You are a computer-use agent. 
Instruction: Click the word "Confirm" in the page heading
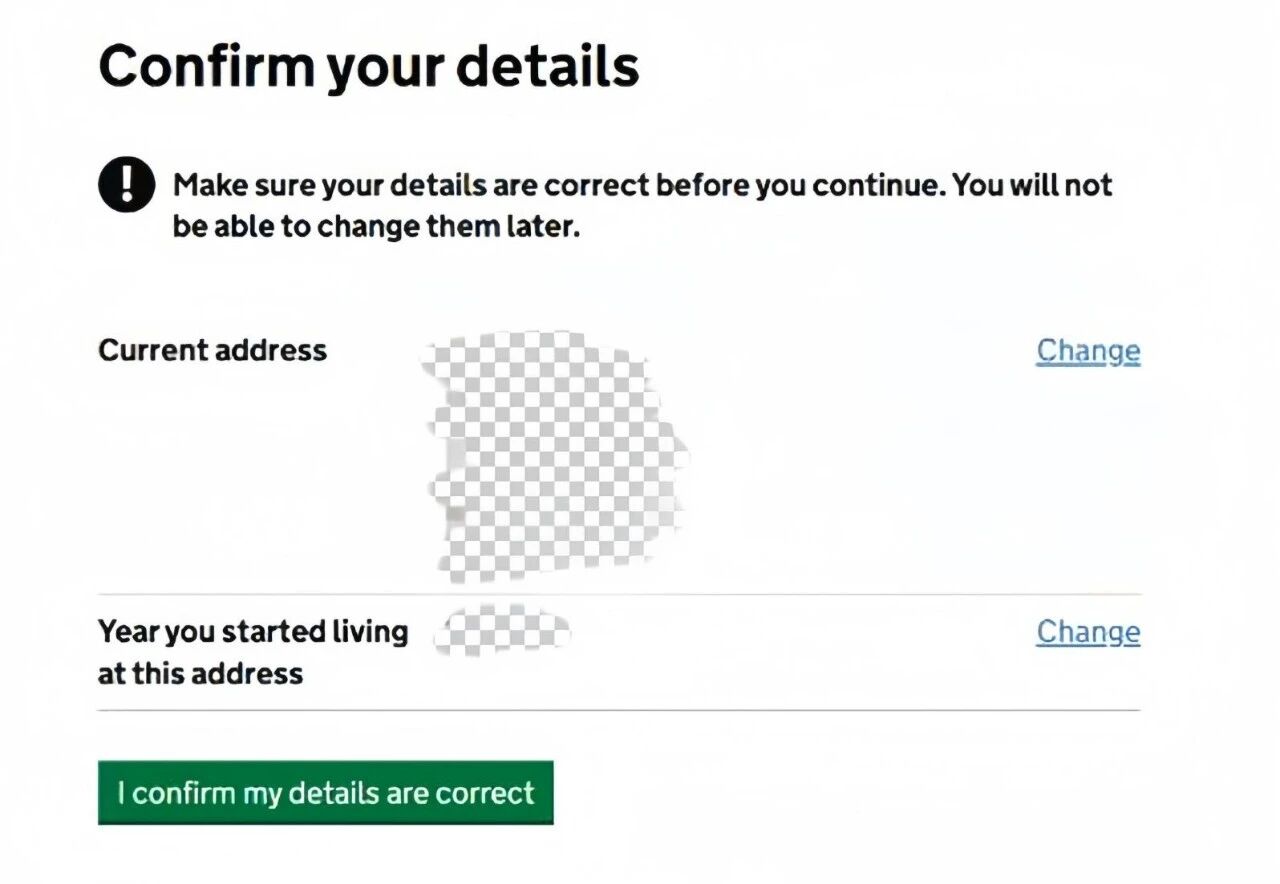pyautogui.click(x=204, y=67)
